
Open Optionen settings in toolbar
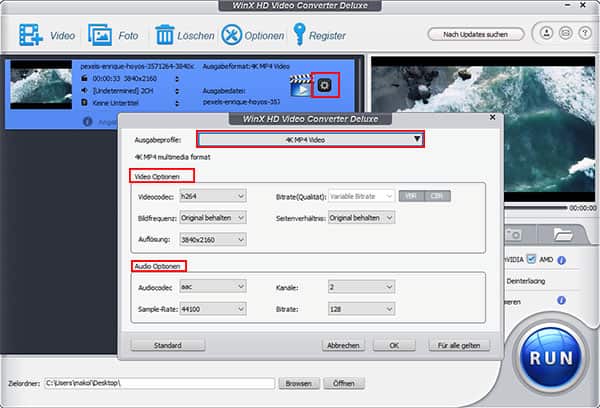pos(232,35)
